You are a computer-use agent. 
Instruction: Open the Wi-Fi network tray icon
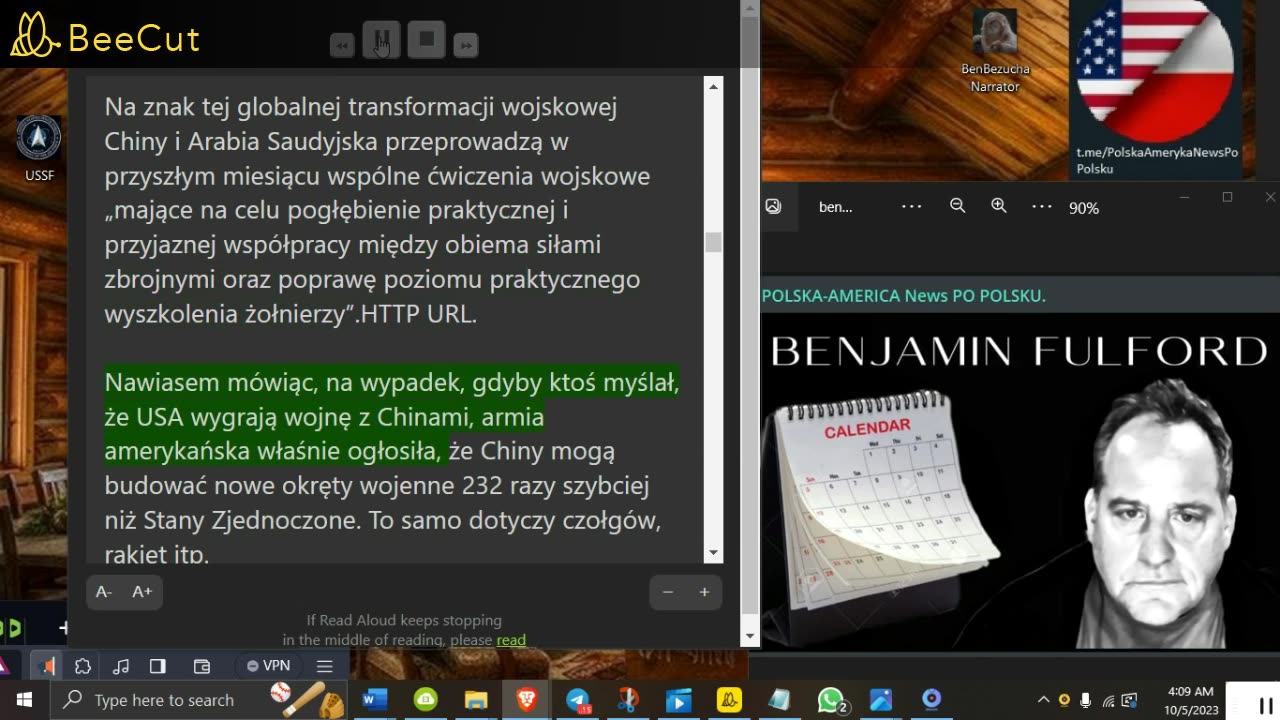[1108, 700]
